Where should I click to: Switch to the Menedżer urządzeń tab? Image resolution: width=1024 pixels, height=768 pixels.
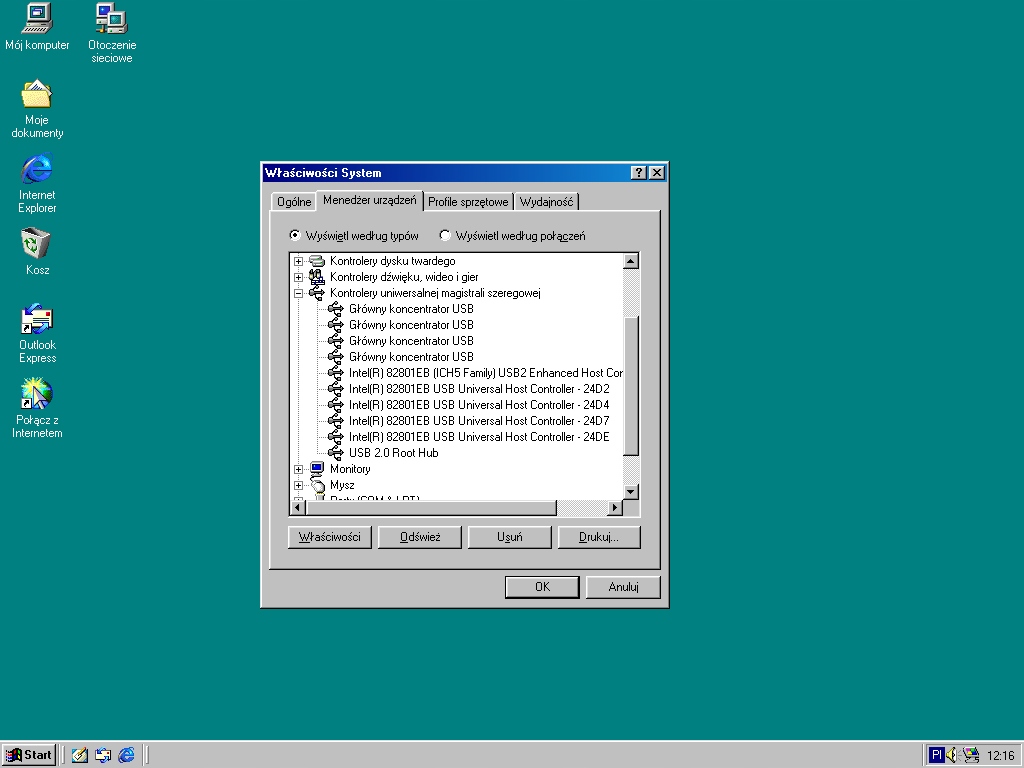coord(370,200)
